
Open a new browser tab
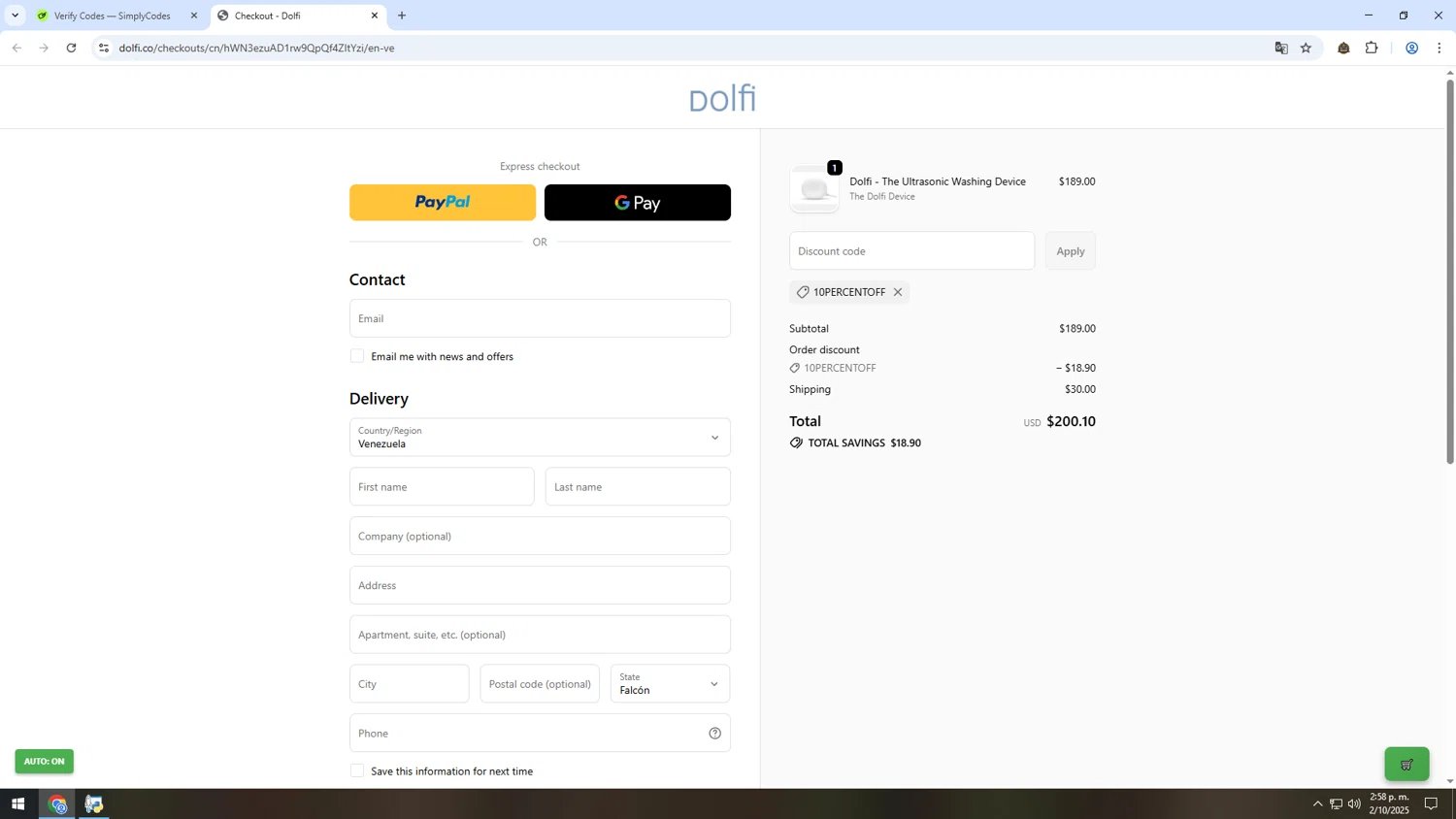402,16
